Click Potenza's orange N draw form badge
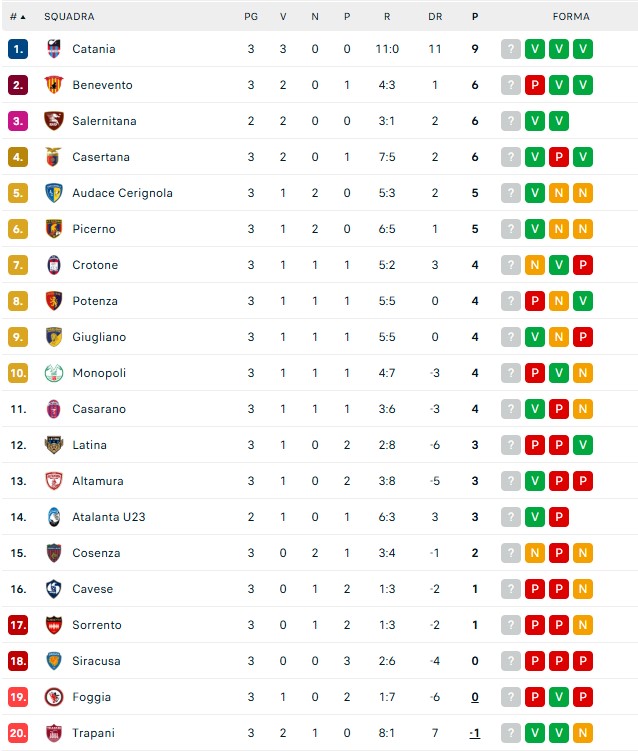638x751 pixels. (558, 301)
